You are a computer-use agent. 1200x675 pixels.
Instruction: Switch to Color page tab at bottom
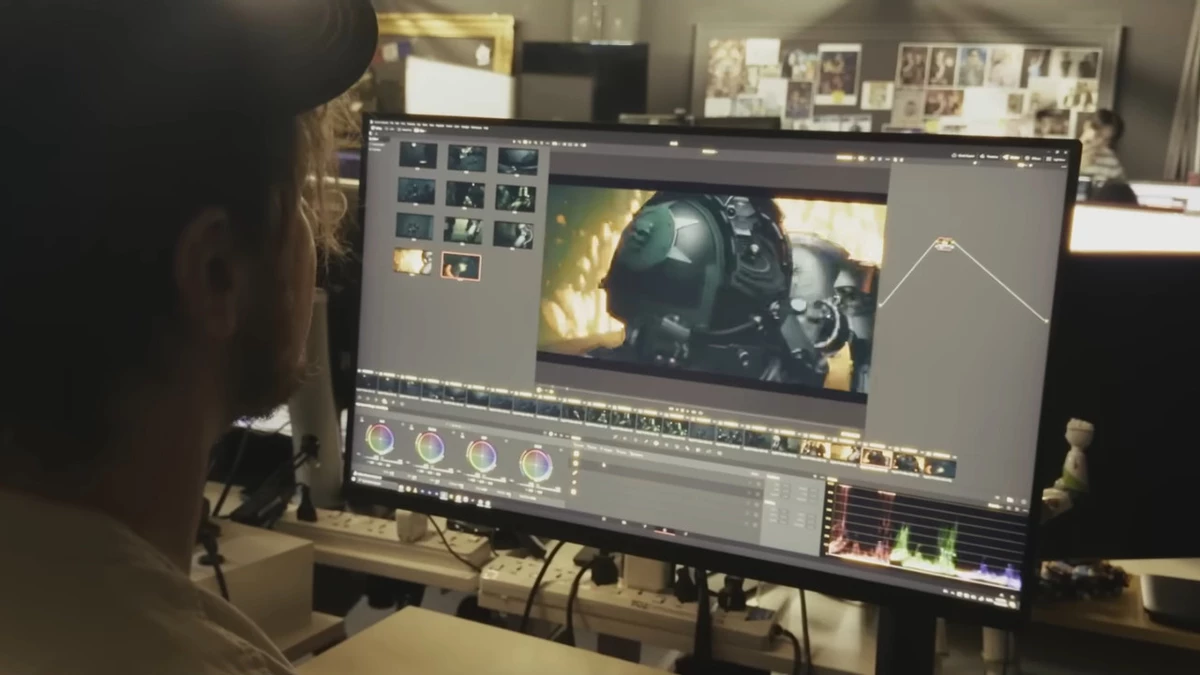click(664, 530)
